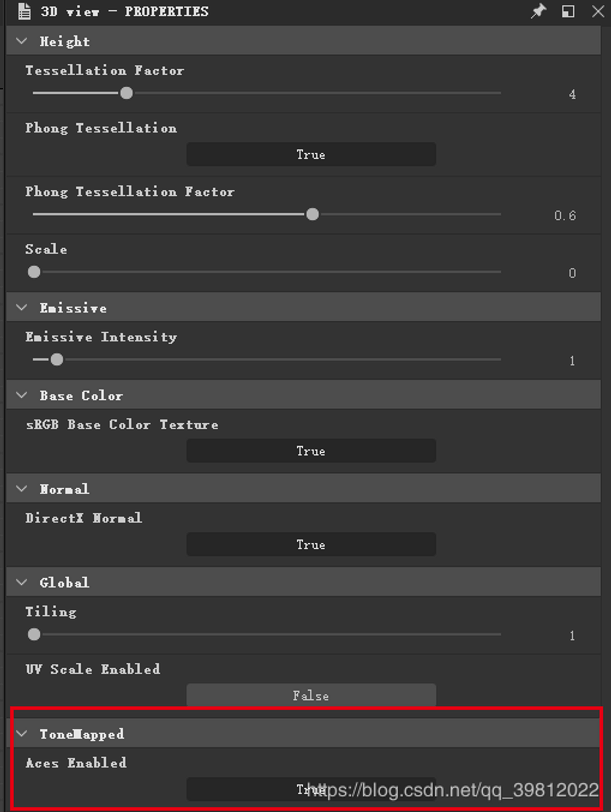This screenshot has height=812, width=611.
Task: Collapse the Emissive section
Action: 22,308
